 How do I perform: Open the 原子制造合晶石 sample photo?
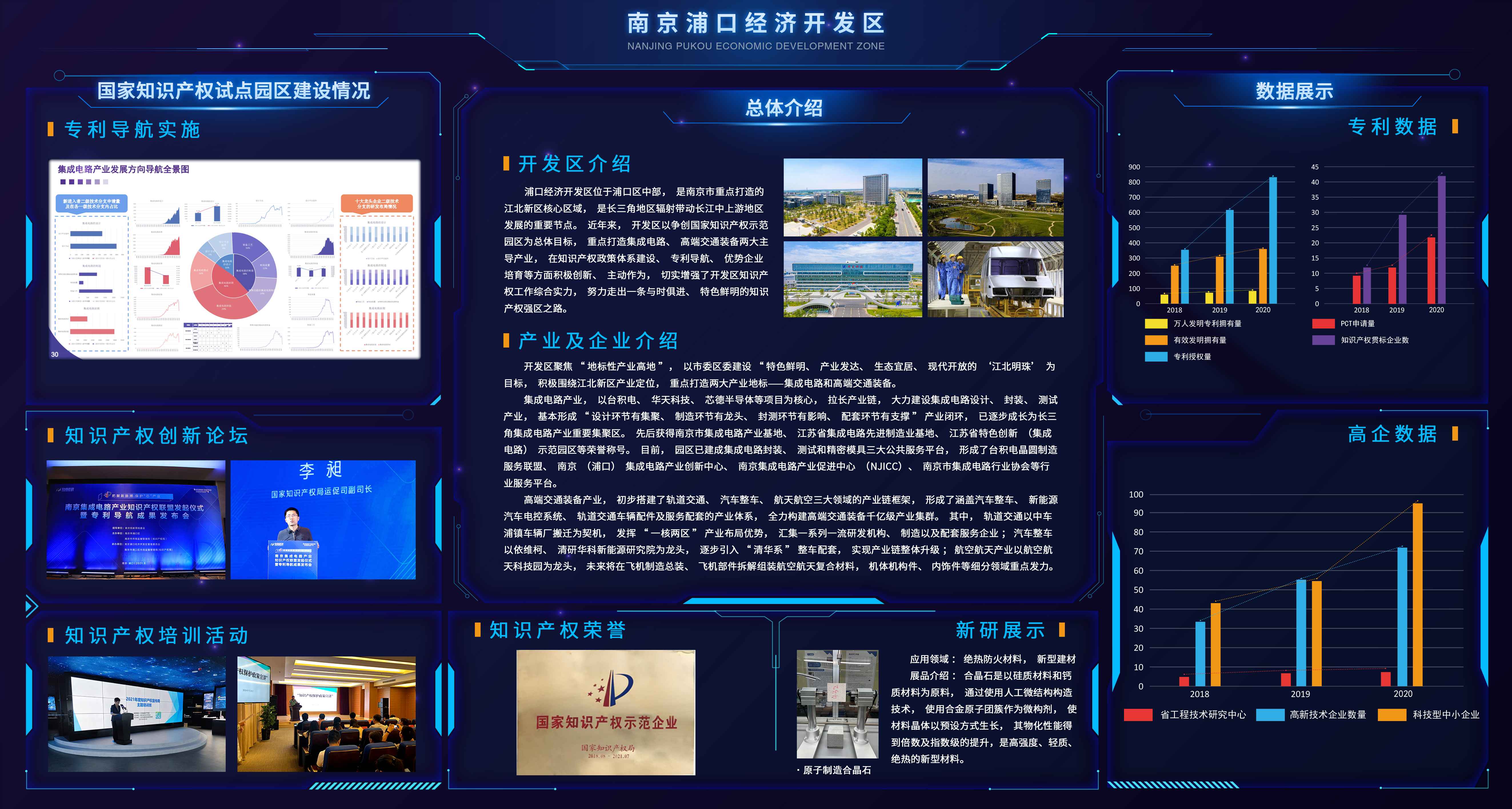838,704
